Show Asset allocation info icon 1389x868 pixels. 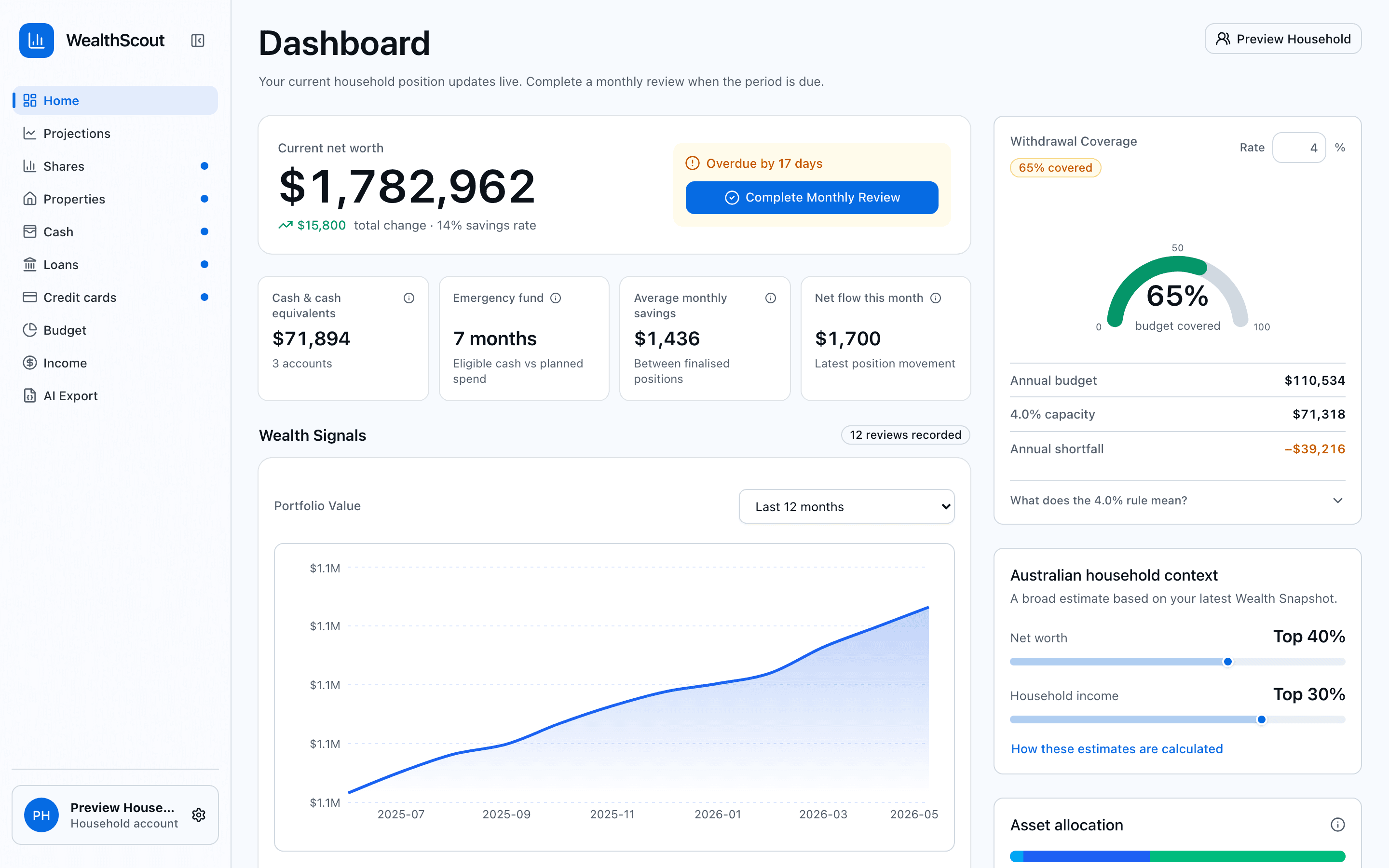[x=1337, y=825]
